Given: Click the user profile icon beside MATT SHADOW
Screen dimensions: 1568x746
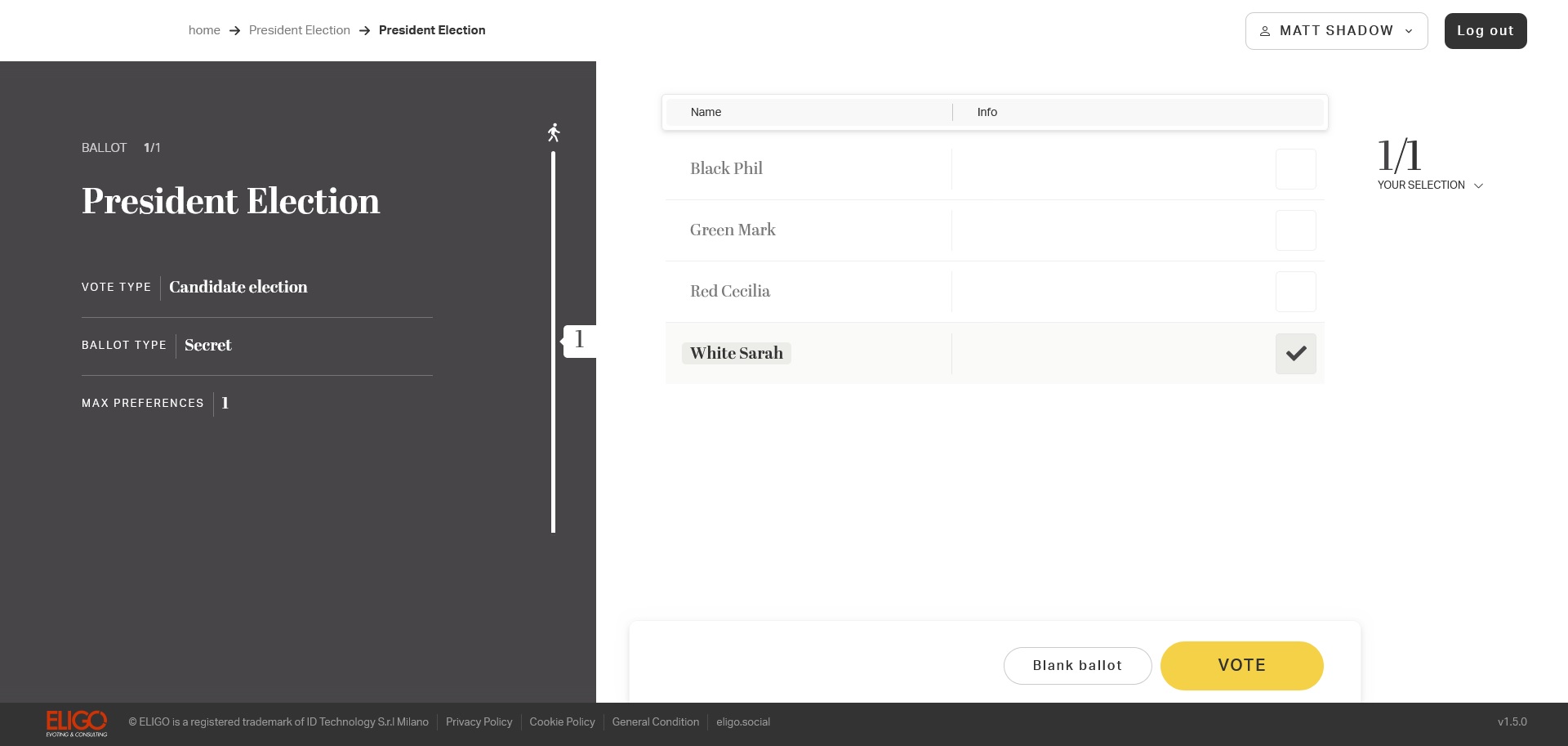Looking at the screenshot, I should tap(1265, 31).
